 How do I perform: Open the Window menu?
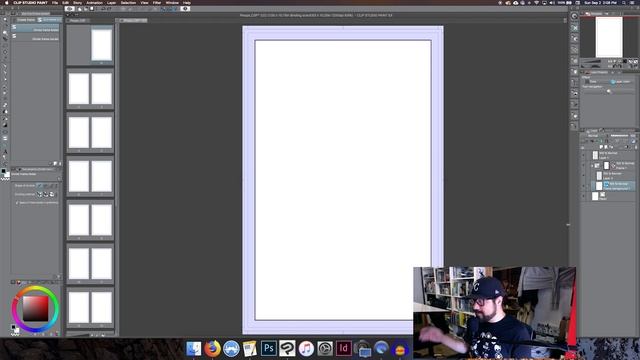click(x=172, y=2)
